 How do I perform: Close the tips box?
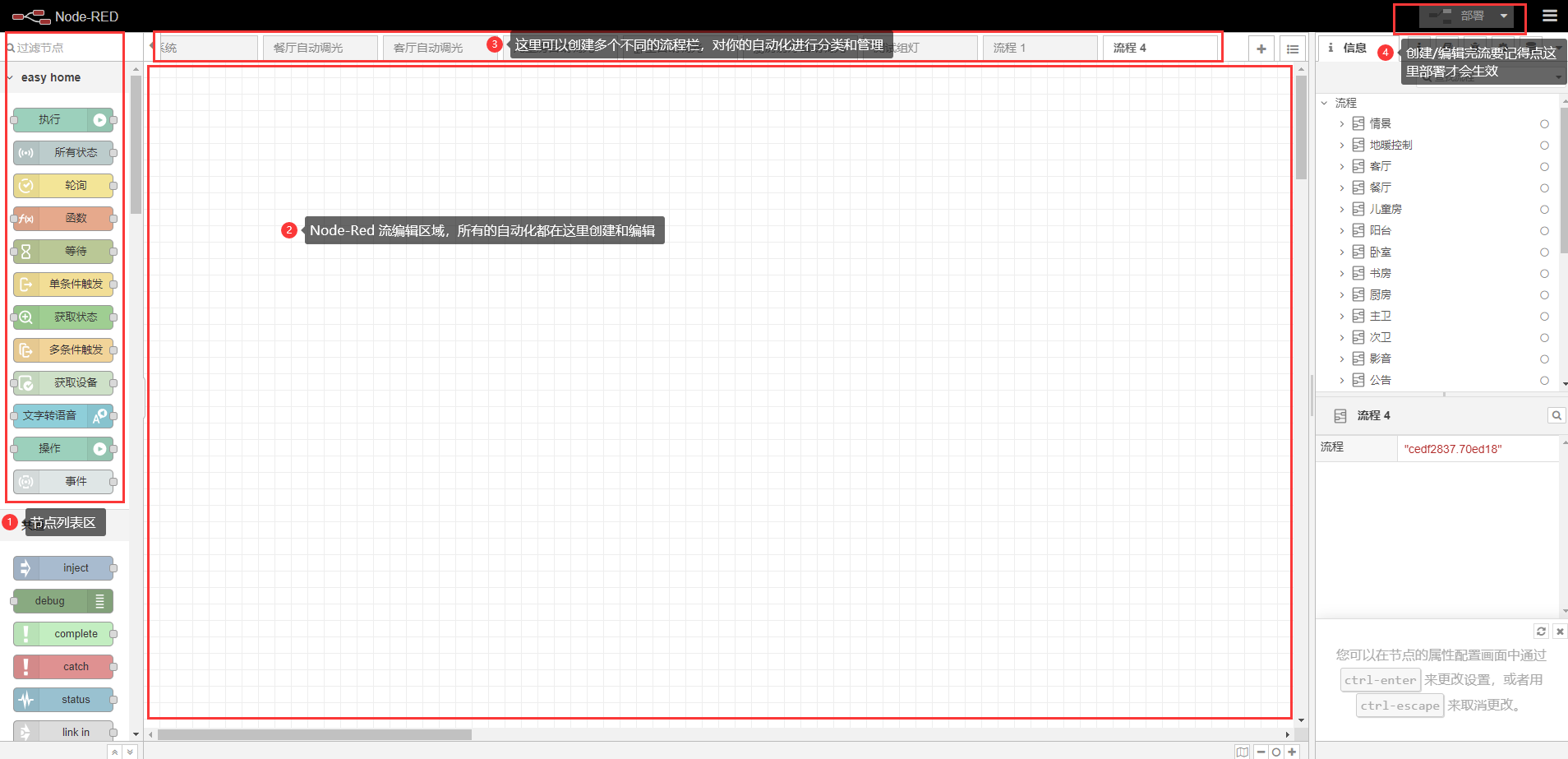1560,632
